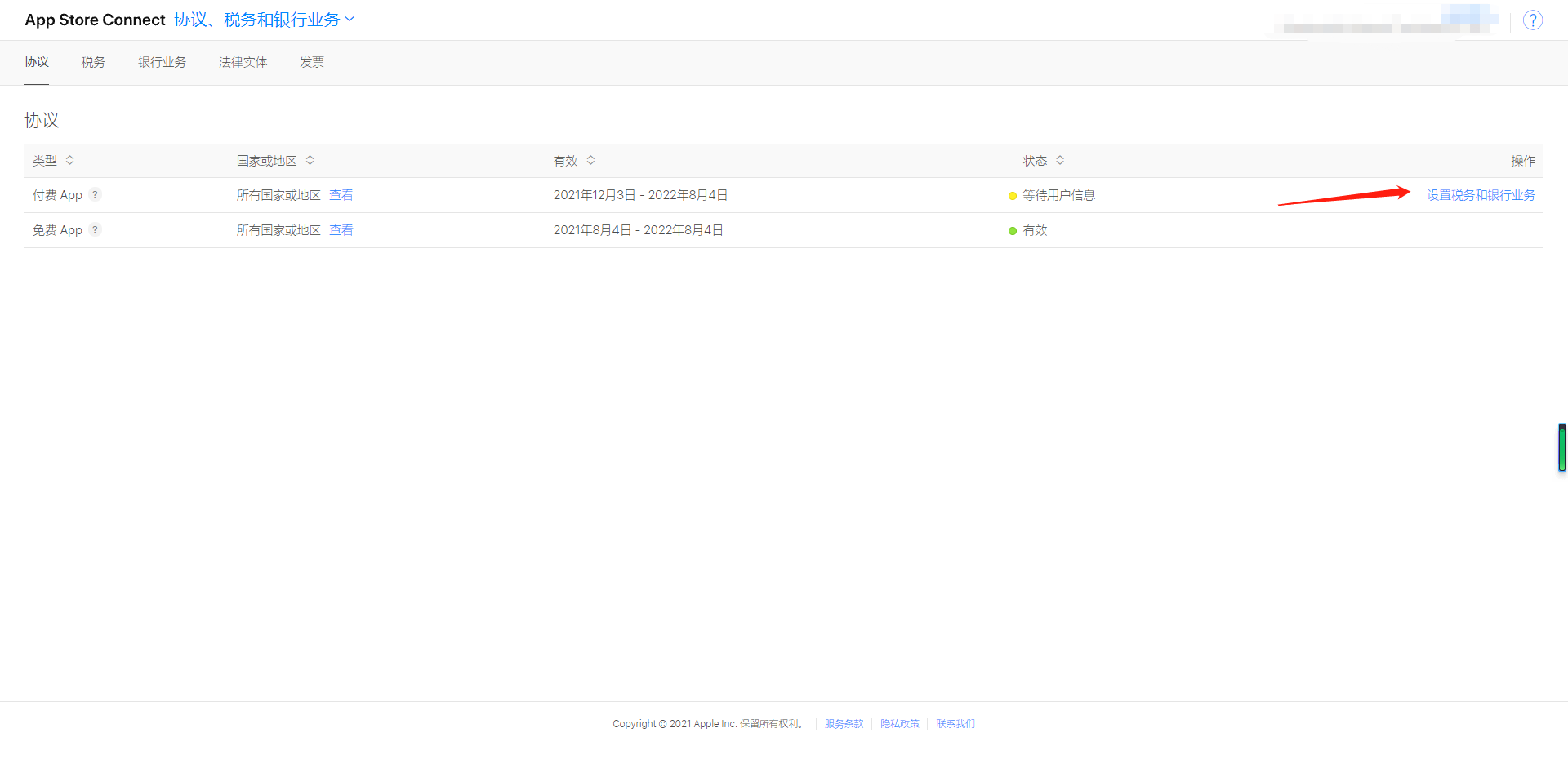Switch to the 税务 tab
Viewport: 1568px width, 773px height.
pyautogui.click(x=93, y=62)
